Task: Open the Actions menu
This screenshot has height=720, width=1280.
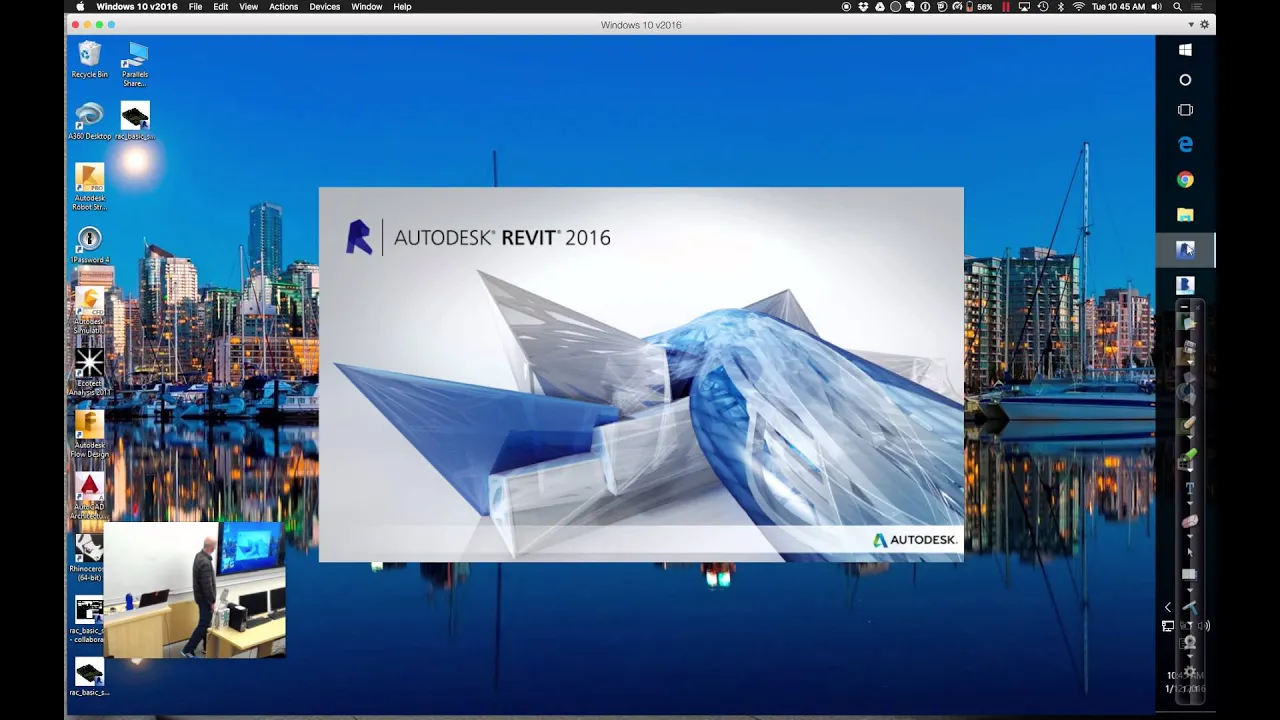Action: 283,6
